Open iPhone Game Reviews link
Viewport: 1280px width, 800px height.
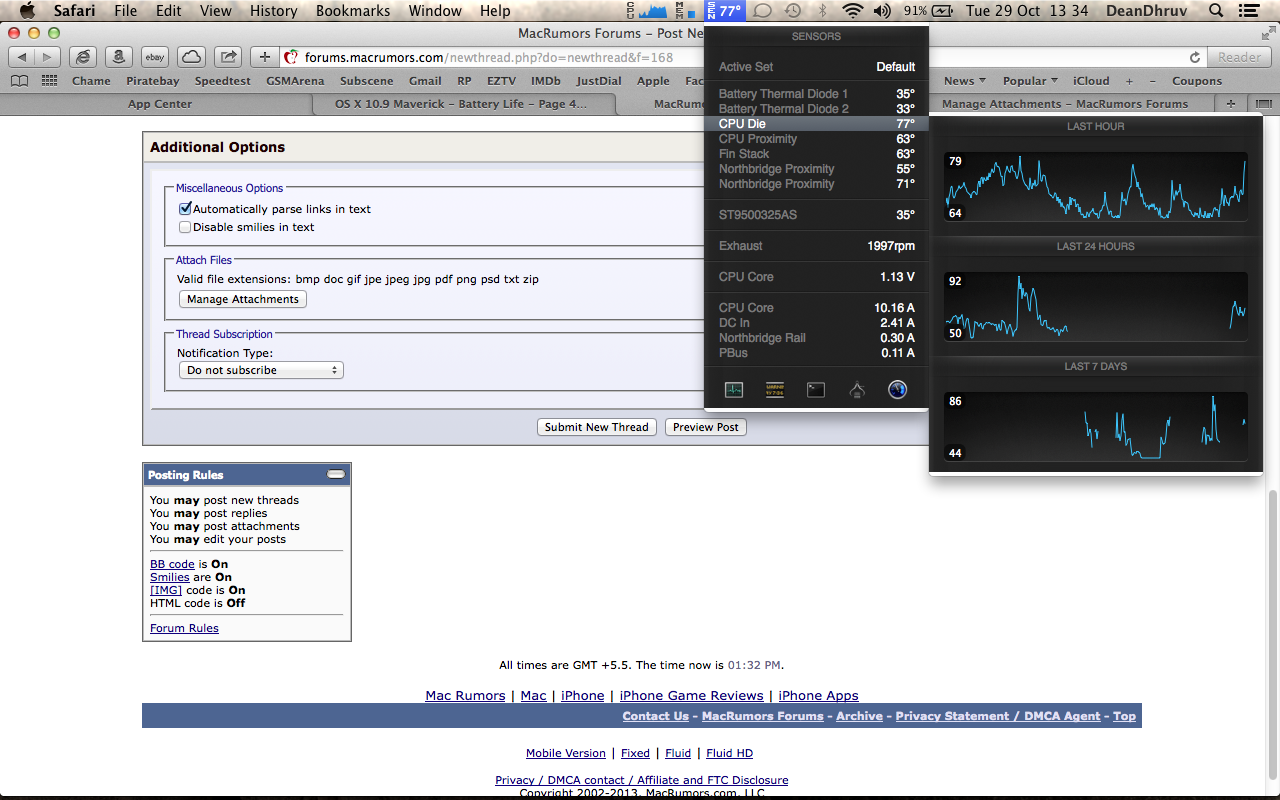pos(691,696)
